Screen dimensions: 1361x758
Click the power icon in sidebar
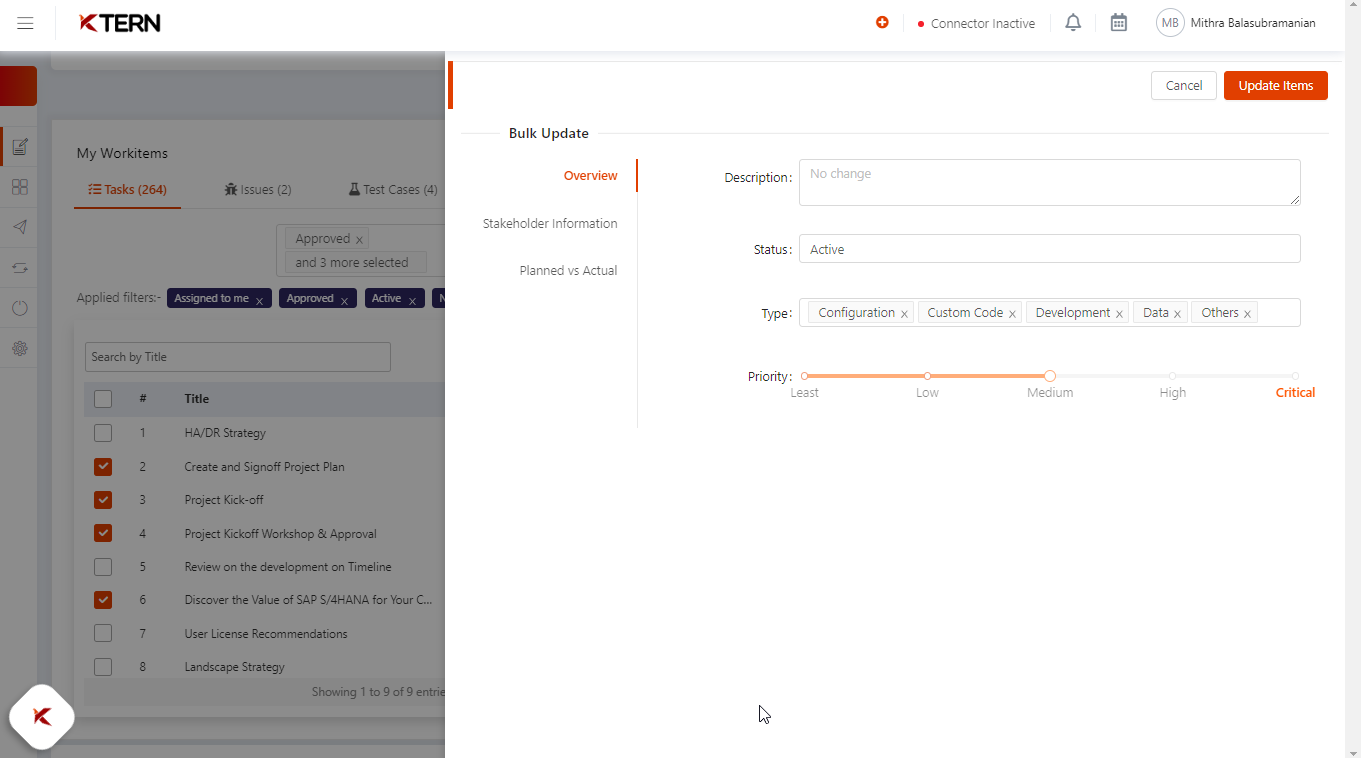[x=20, y=308]
